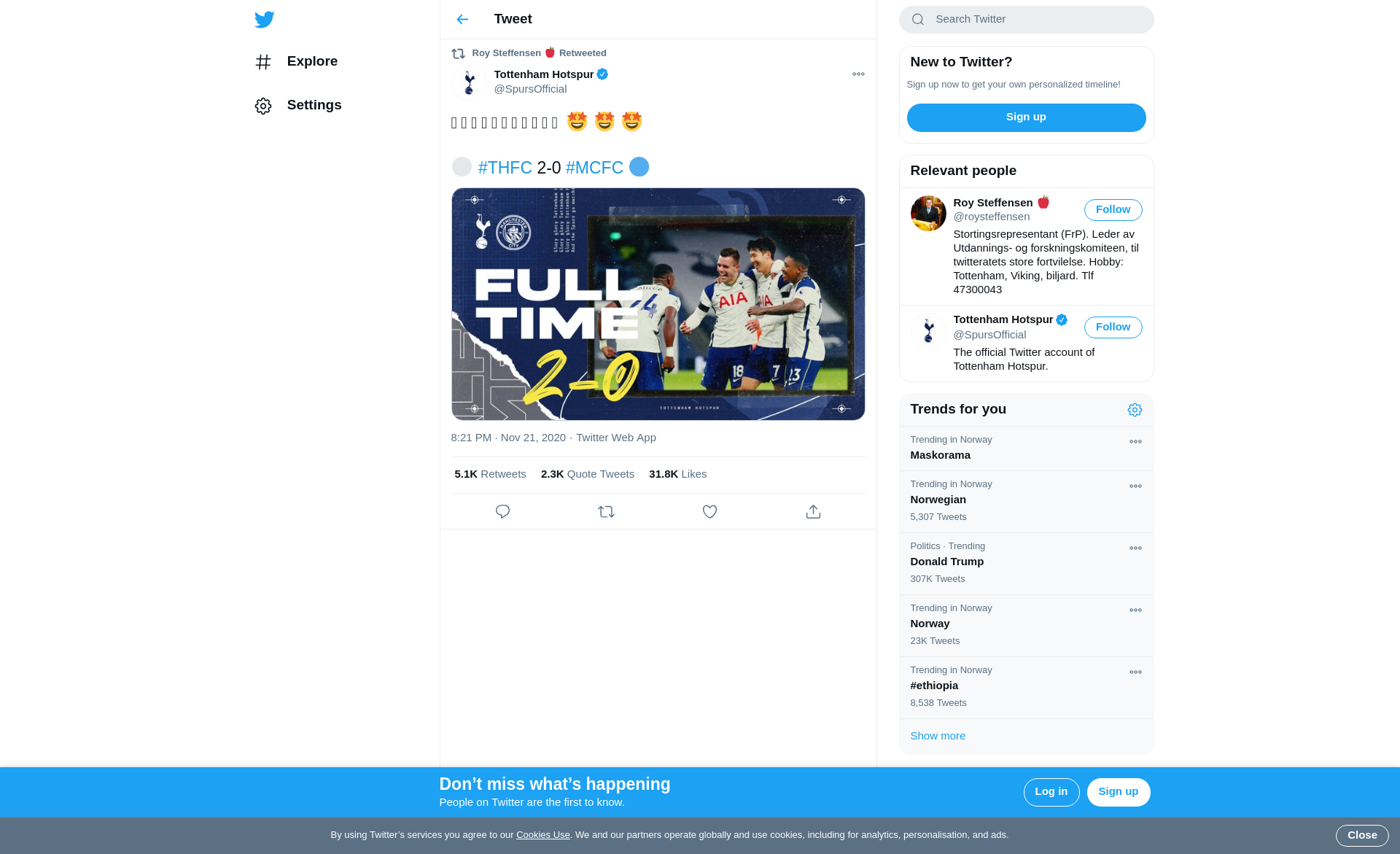Like the tweet with the heart icon
This screenshot has height=854, width=1400.
(709, 512)
